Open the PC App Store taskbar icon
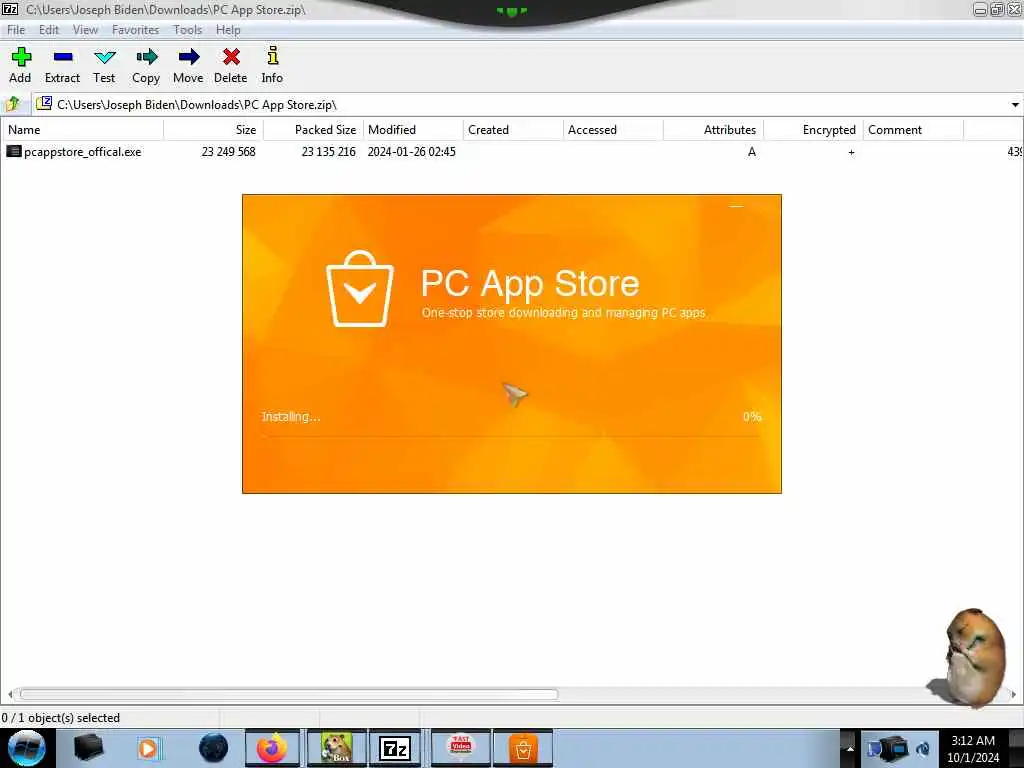The height and width of the screenshot is (768, 1024). tap(523, 749)
